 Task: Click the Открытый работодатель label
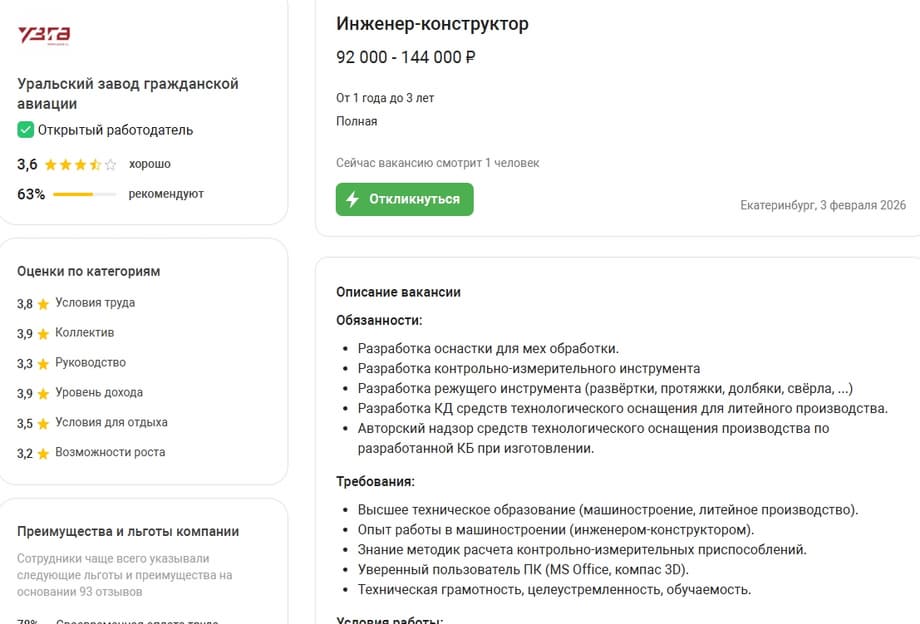click(x=115, y=130)
